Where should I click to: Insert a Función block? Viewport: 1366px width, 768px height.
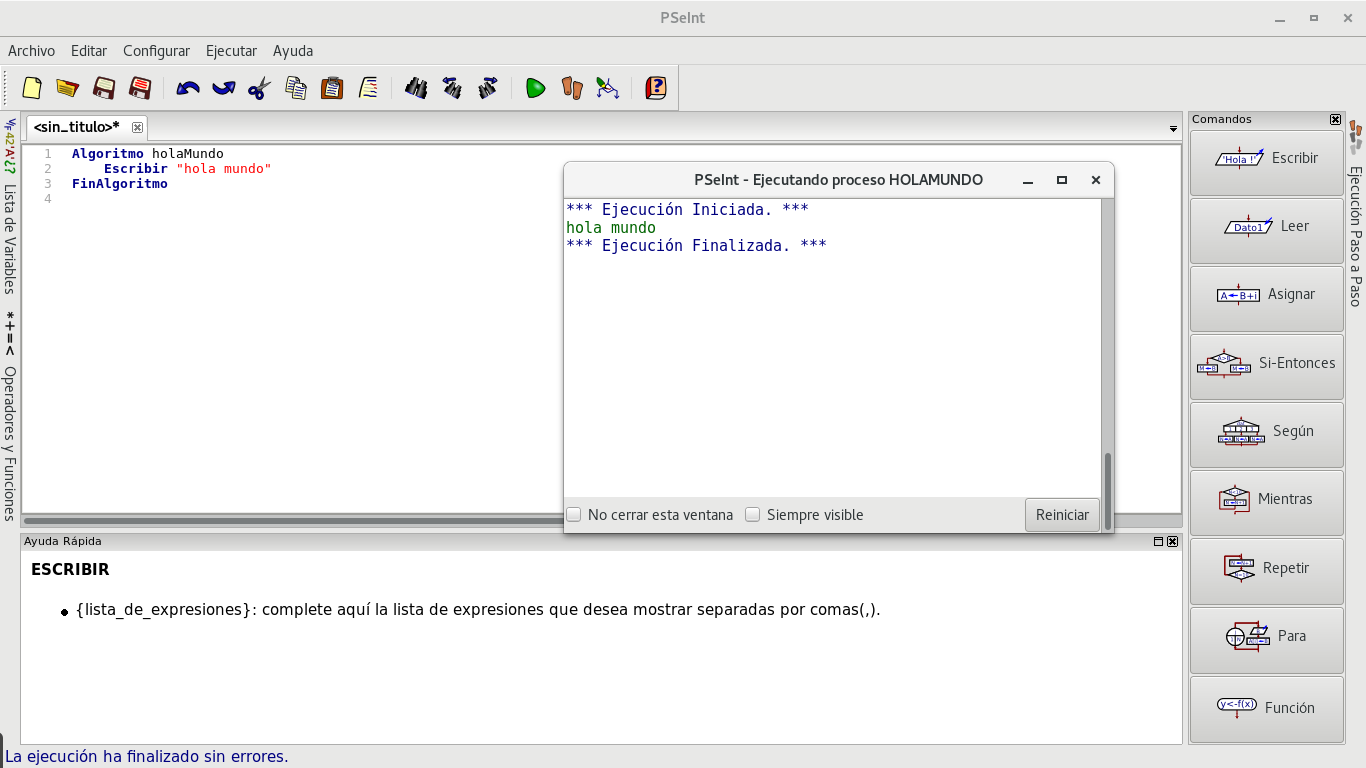pyautogui.click(x=1266, y=709)
